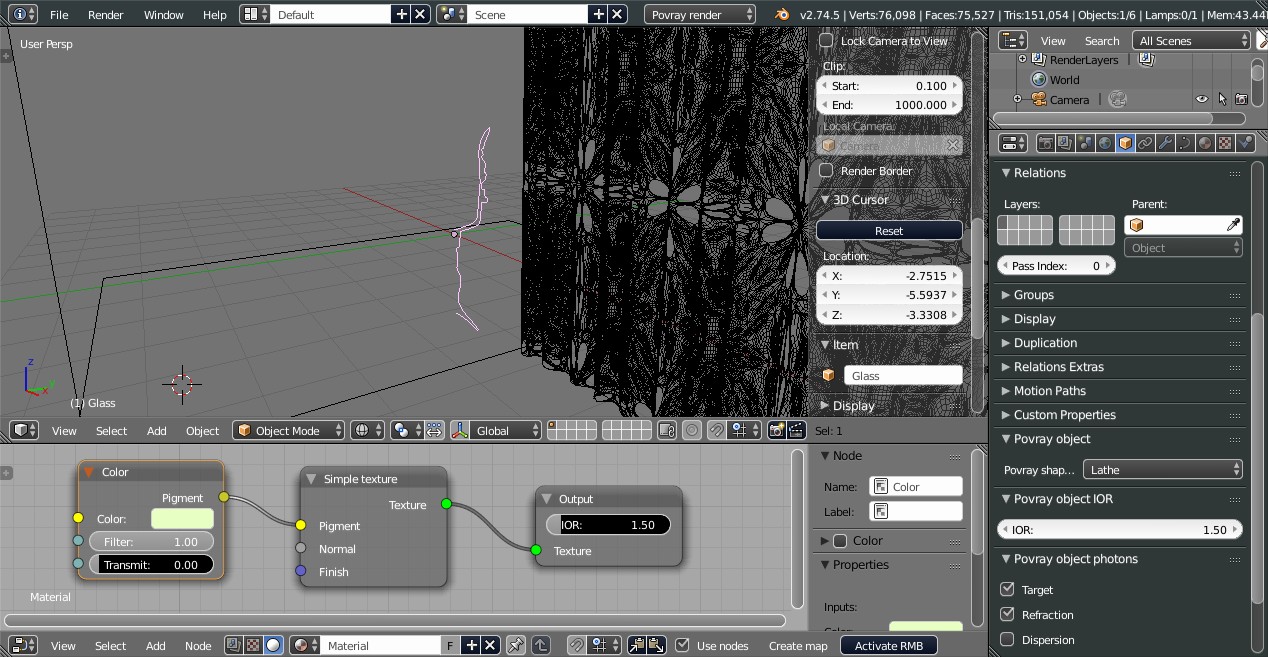Enable Lock Camera to View
Screen dimensions: 1268x657
click(826, 41)
